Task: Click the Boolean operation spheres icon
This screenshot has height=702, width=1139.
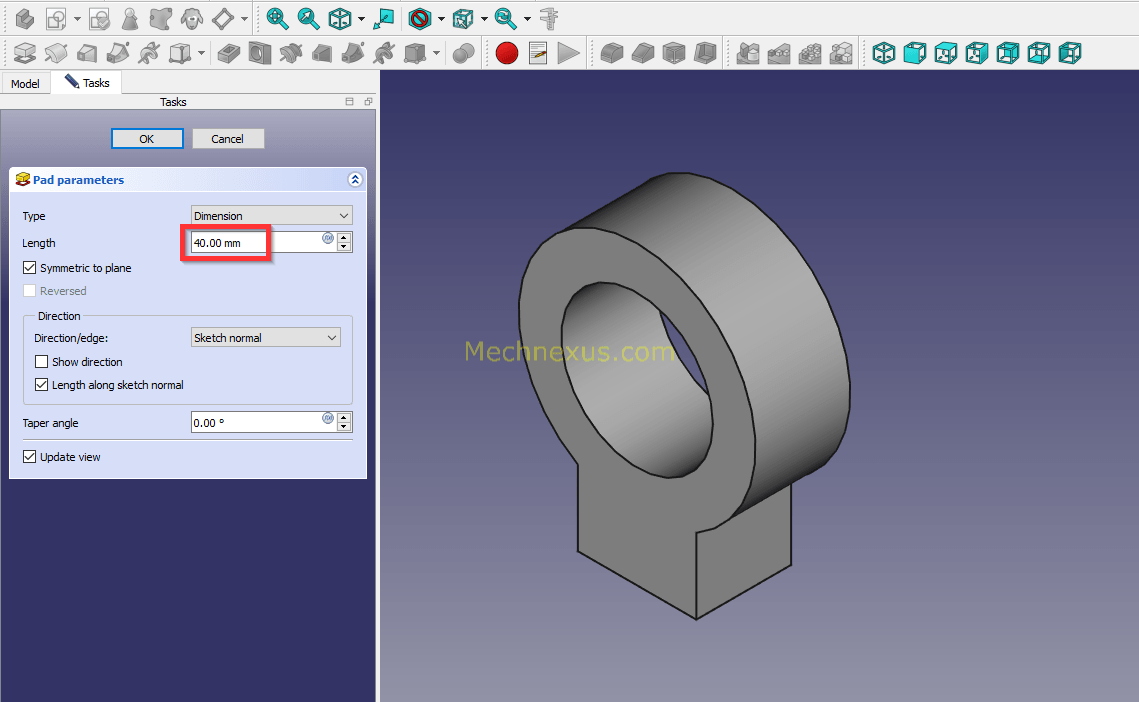Action: click(x=463, y=53)
